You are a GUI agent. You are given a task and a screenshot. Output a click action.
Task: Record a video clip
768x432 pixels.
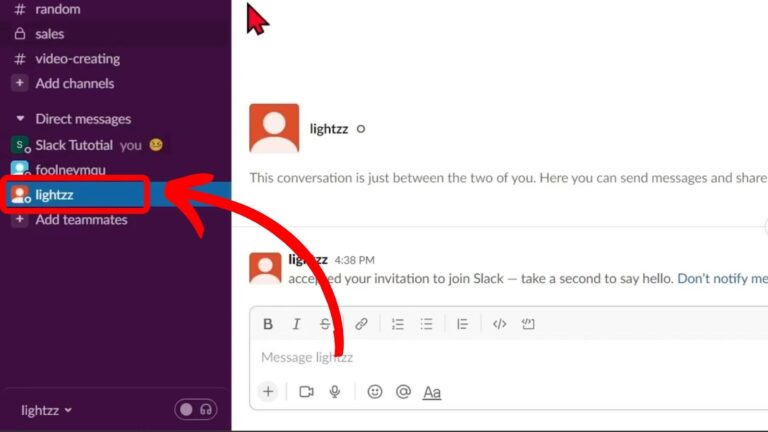[306, 392]
